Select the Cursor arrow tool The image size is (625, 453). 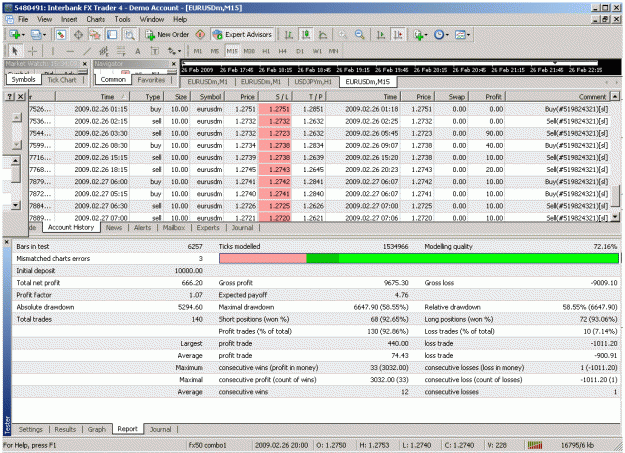15,51
